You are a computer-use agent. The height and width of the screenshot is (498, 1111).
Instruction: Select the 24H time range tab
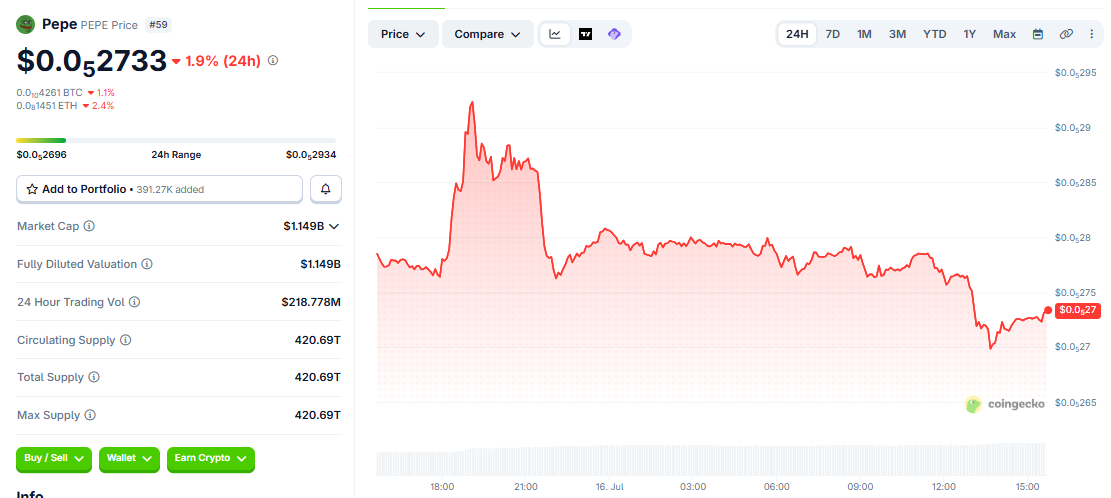[797, 34]
